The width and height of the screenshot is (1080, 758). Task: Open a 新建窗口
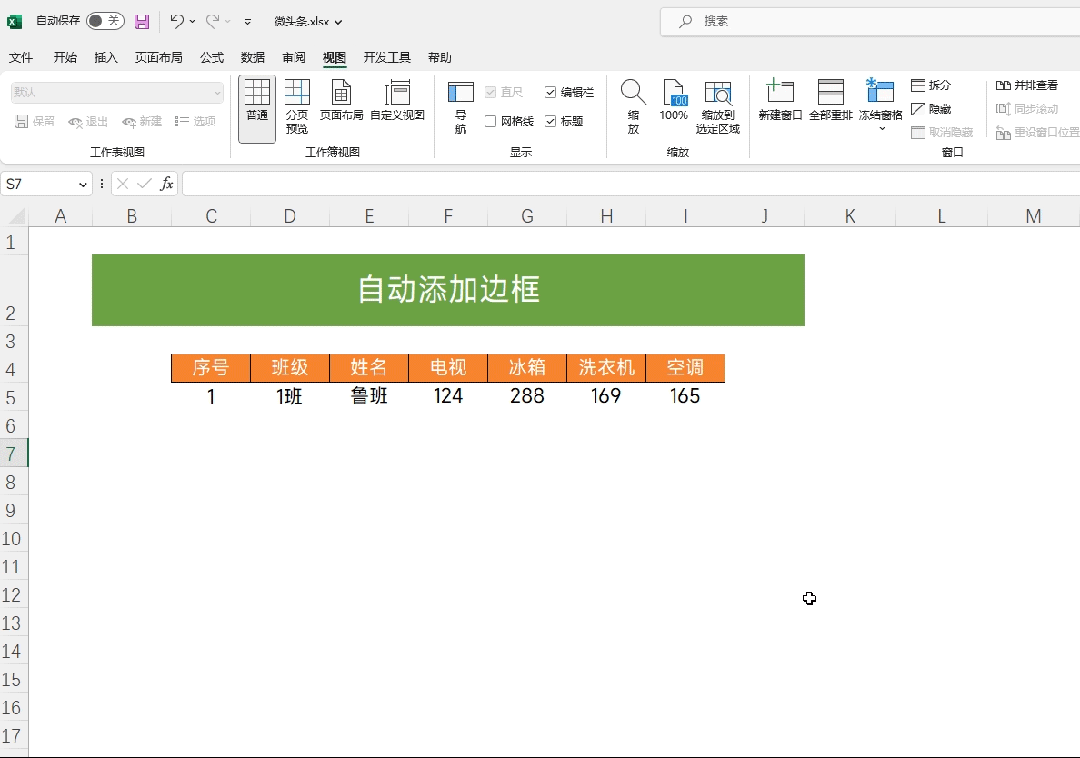click(780, 101)
